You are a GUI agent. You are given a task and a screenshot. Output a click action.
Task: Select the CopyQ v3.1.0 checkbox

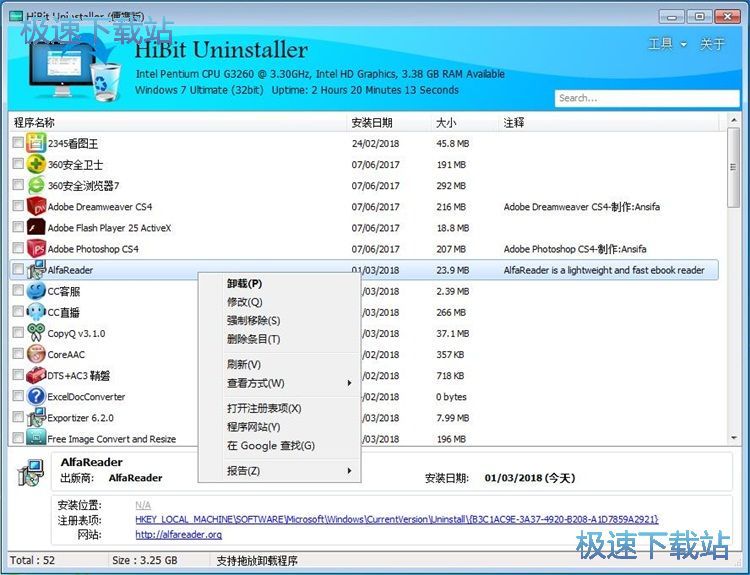coord(18,332)
